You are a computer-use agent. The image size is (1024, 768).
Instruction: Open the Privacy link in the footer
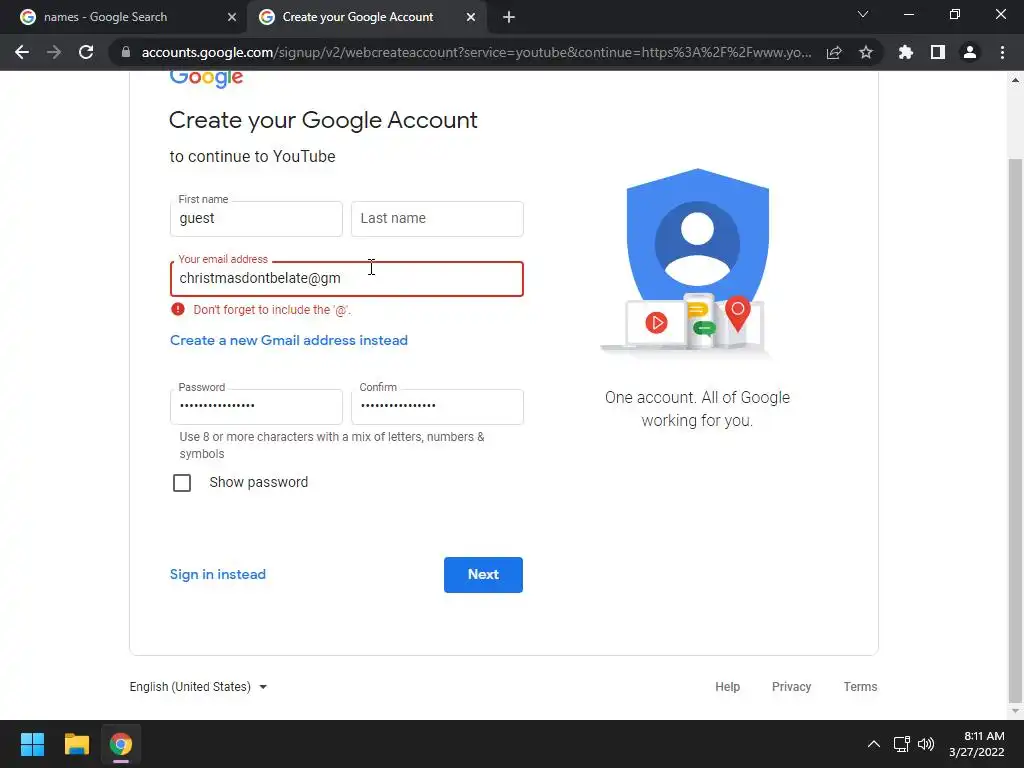tap(792, 686)
